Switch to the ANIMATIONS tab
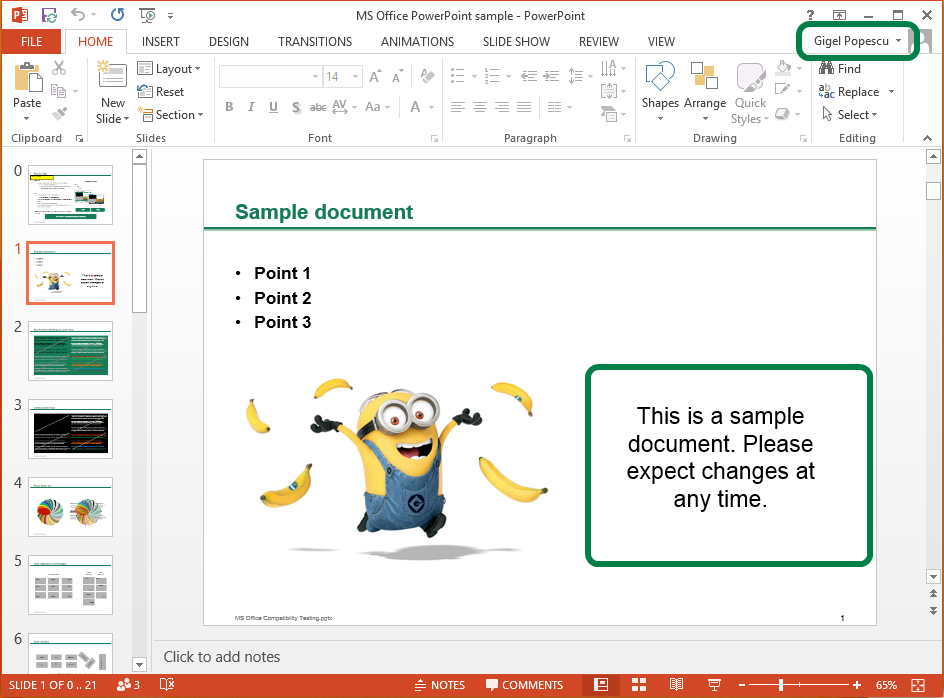The height and width of the screenshot is (698, 944). click(x=417, y=42)
